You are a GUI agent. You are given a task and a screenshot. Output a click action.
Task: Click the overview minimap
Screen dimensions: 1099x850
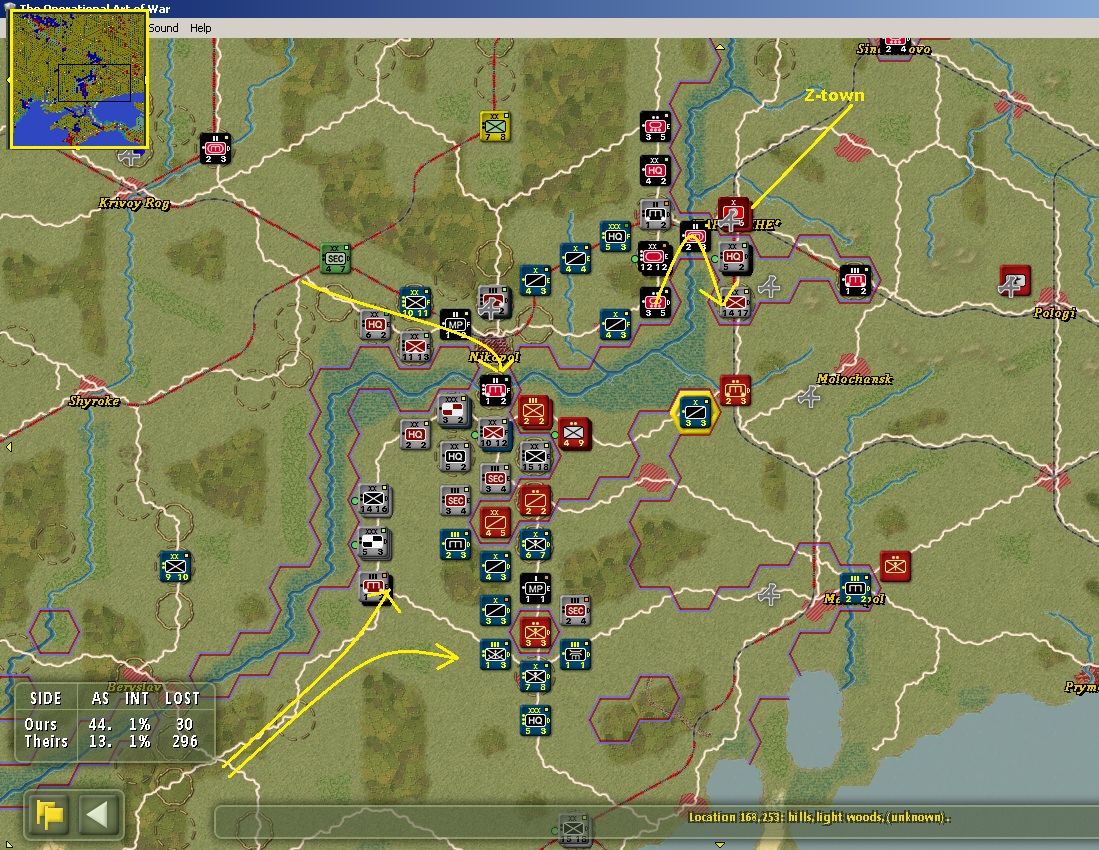(78, 78)
